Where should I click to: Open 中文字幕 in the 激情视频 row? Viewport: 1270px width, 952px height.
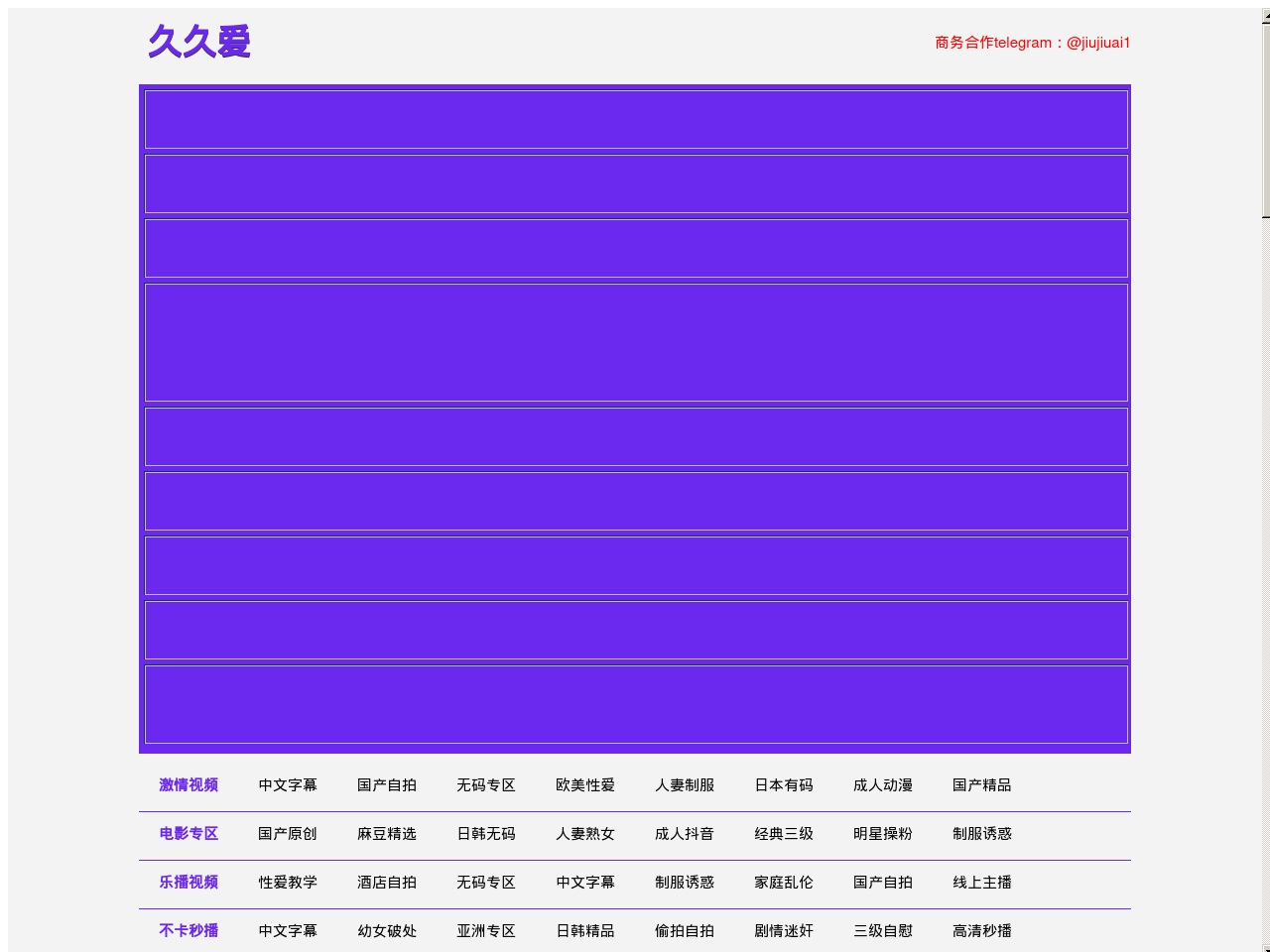[288, 784]
